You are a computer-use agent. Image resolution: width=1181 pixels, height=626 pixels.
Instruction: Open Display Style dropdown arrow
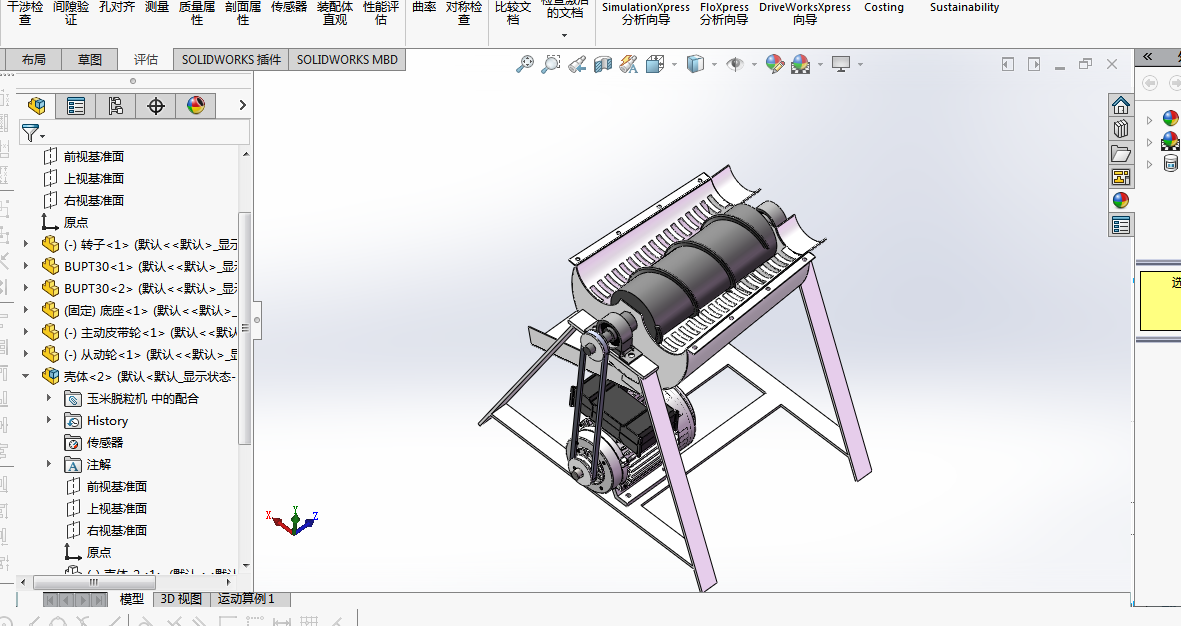714,64
